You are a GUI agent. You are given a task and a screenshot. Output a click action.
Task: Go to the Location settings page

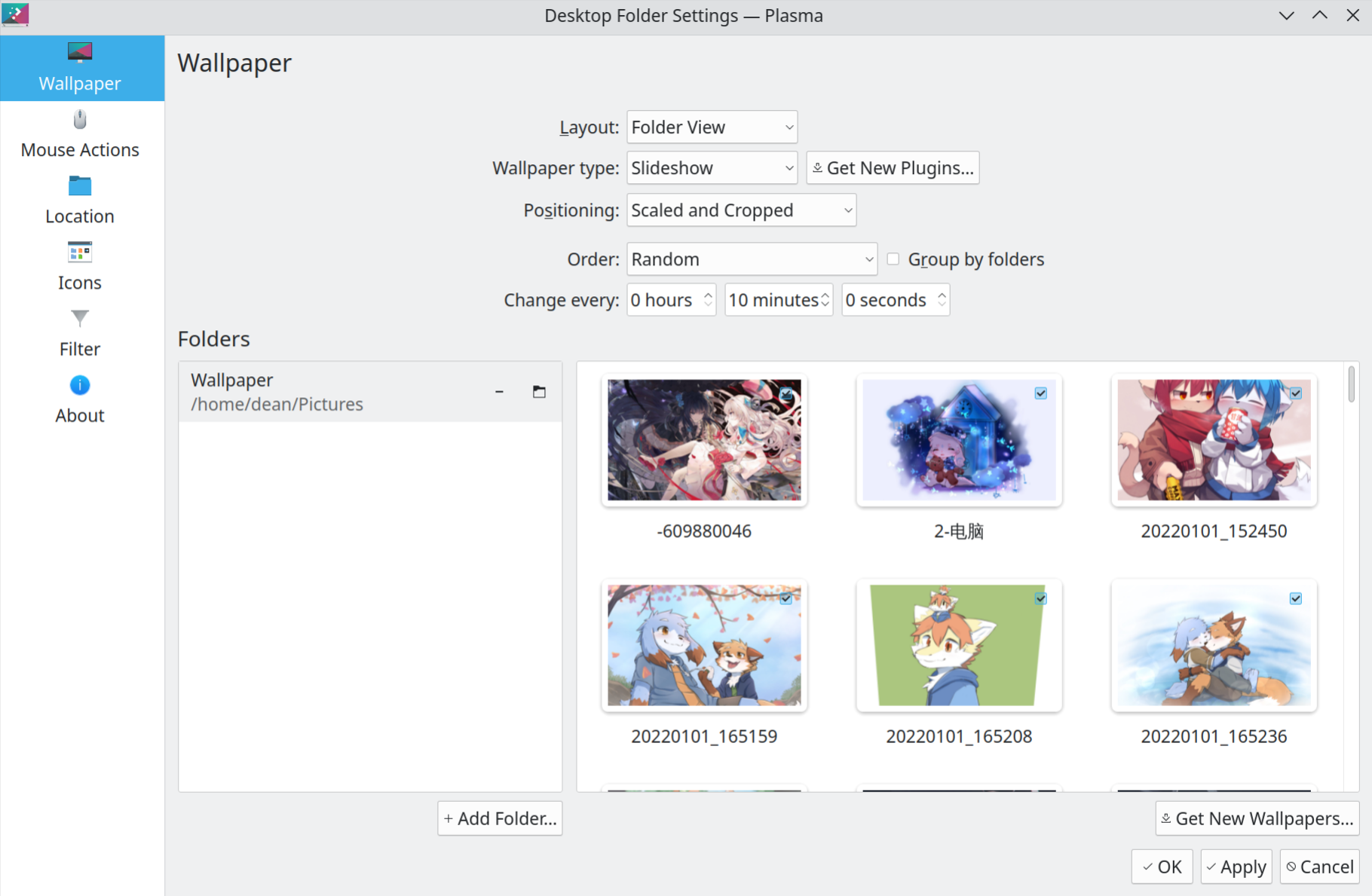(x=80, y=200)
